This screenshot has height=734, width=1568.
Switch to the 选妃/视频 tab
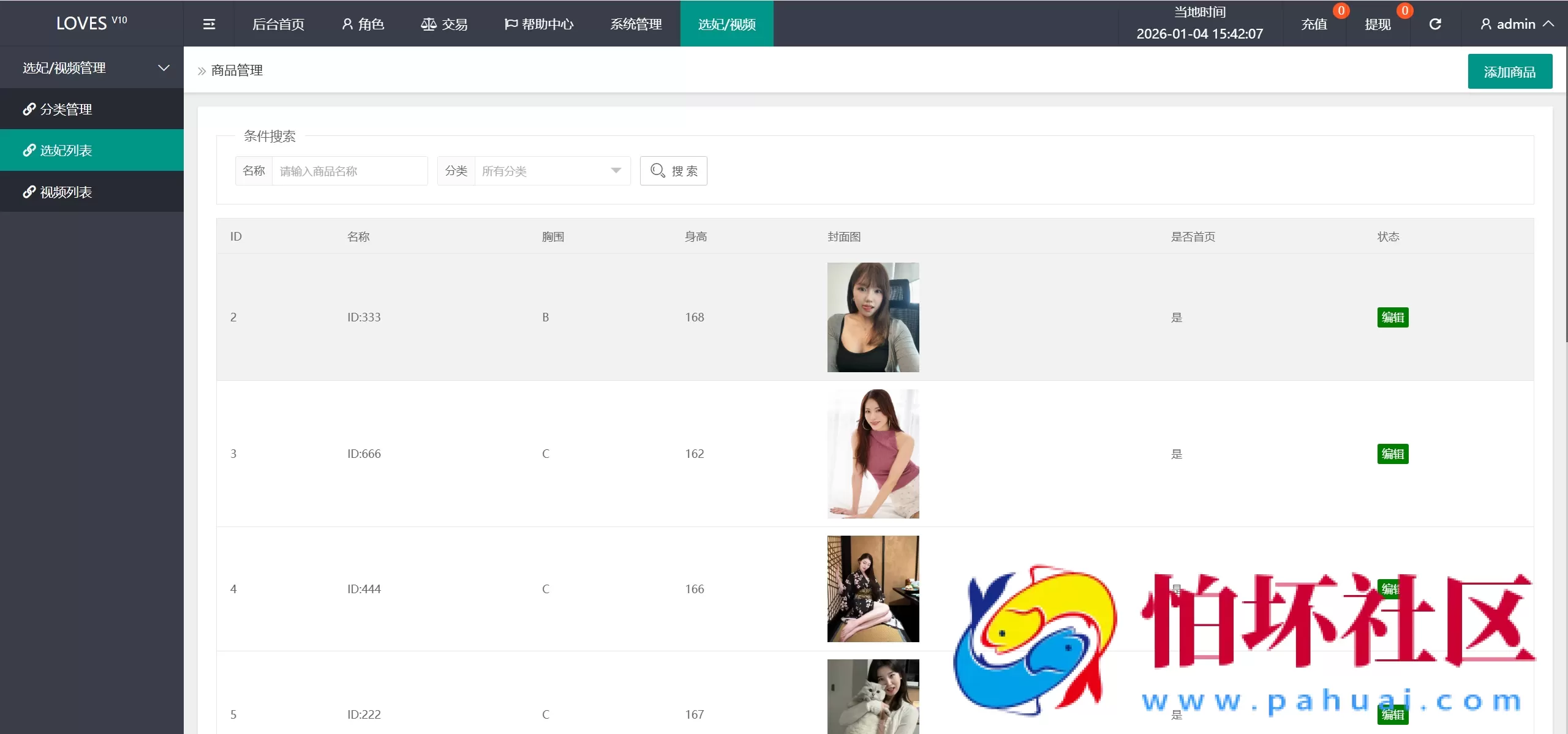(x=726, y=23)
